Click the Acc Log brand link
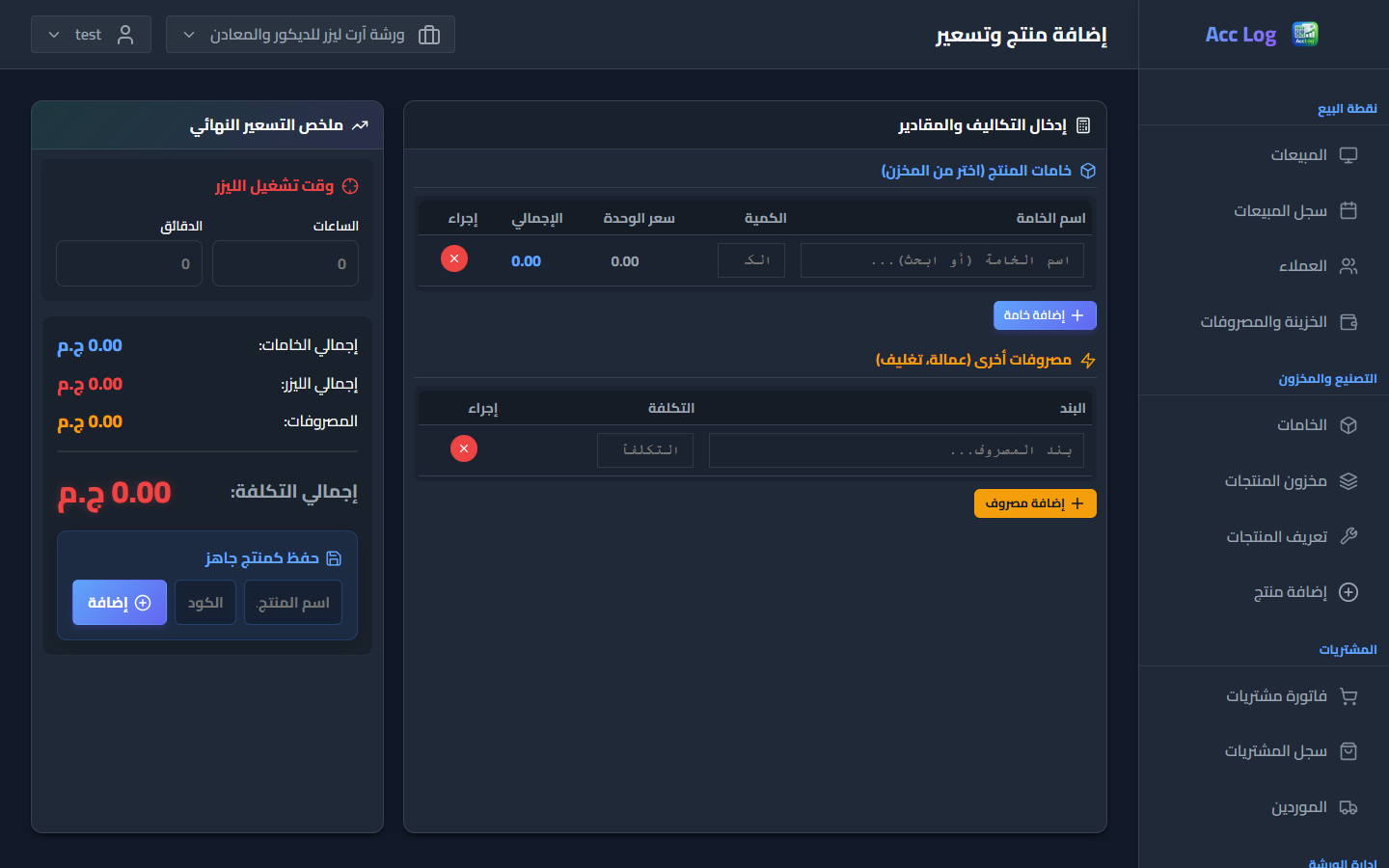Image resolution: width=1389 pixels, height=868 pixels. tap(1240, 35)
